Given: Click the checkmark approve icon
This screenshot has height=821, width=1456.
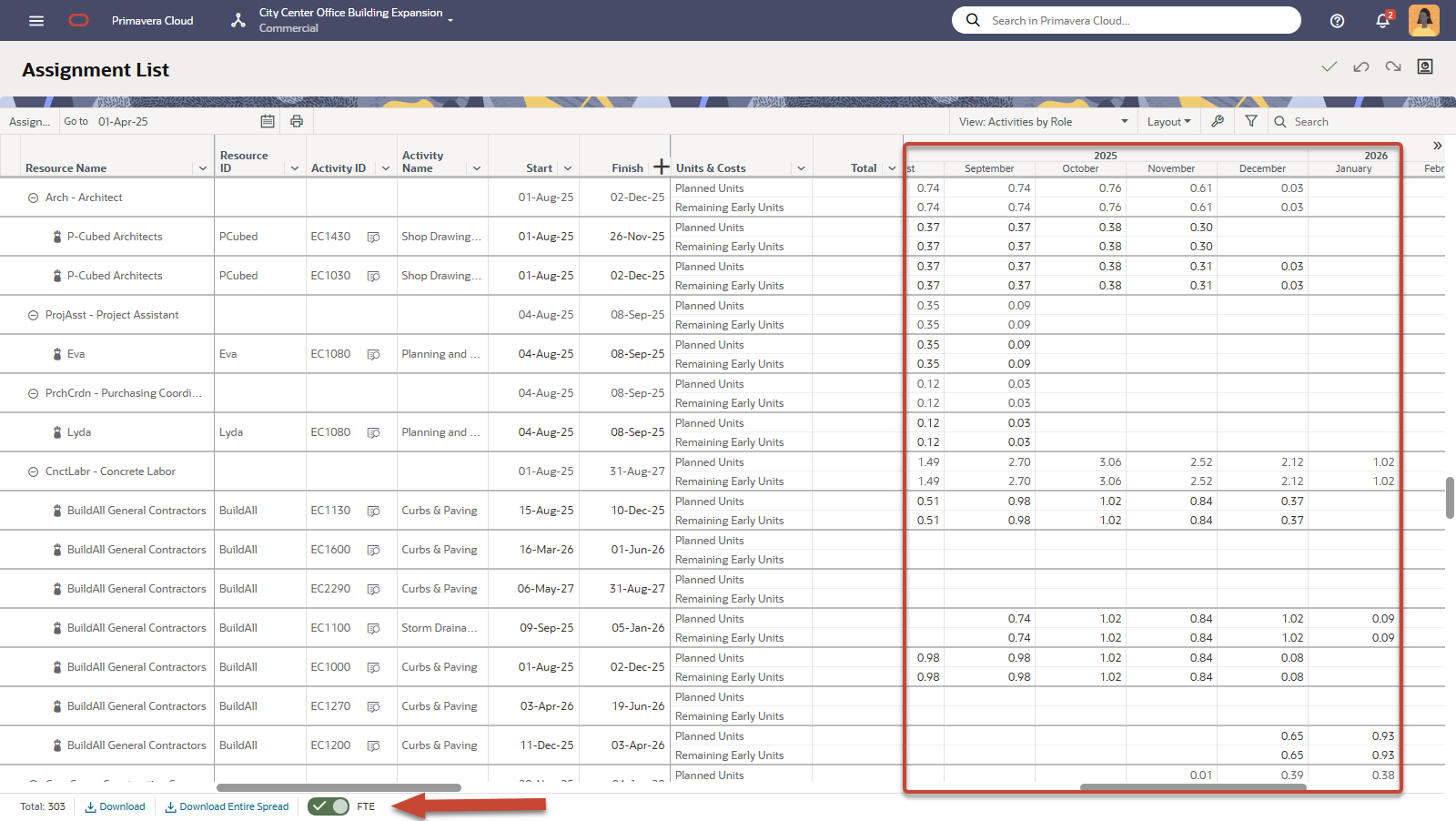Looking at the screenshot, I should [1329, 66].
